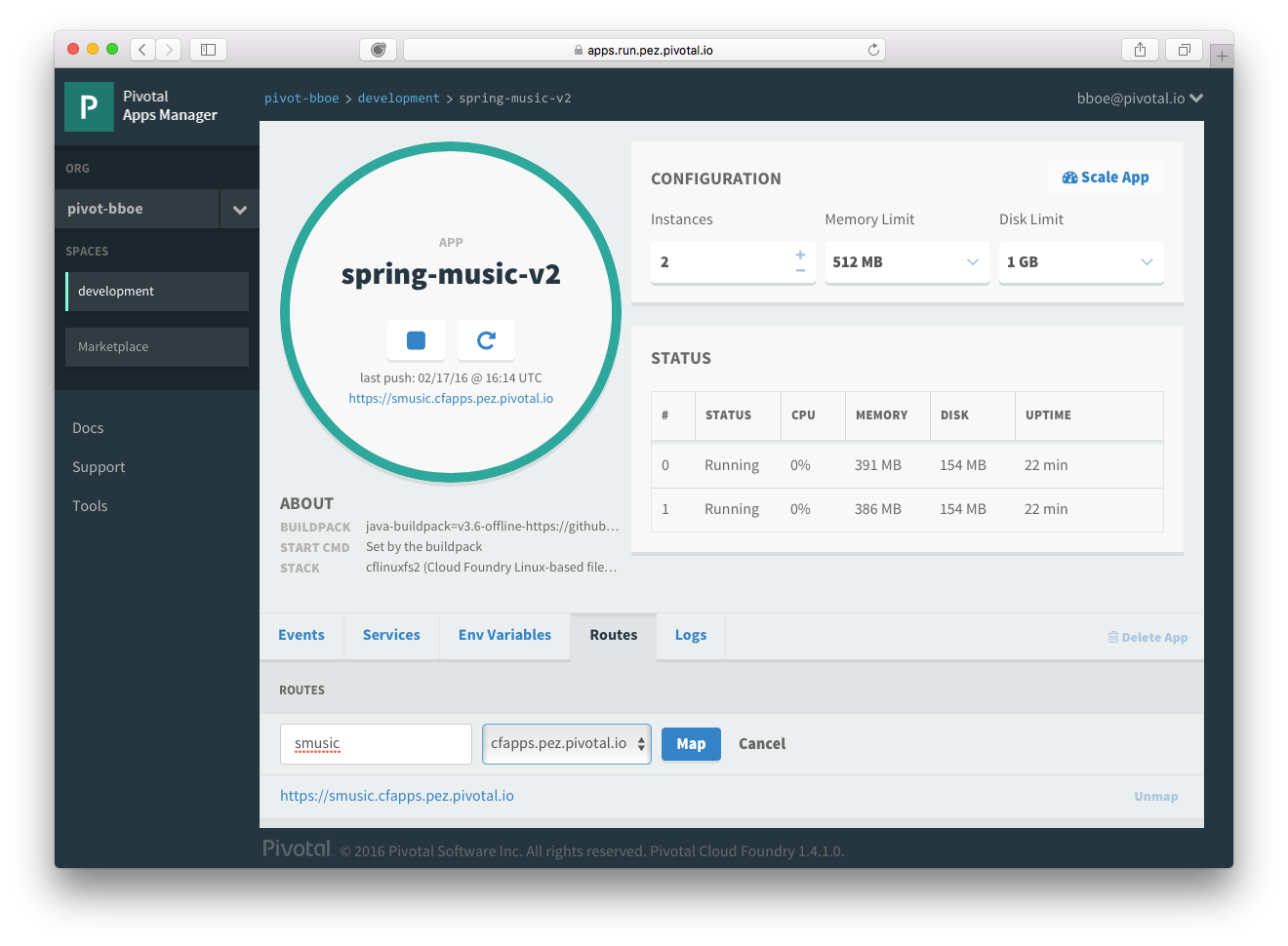The image size is (1288, 946).
Task: Restart the app using the circular arrow icon
Action: (486, 340)
